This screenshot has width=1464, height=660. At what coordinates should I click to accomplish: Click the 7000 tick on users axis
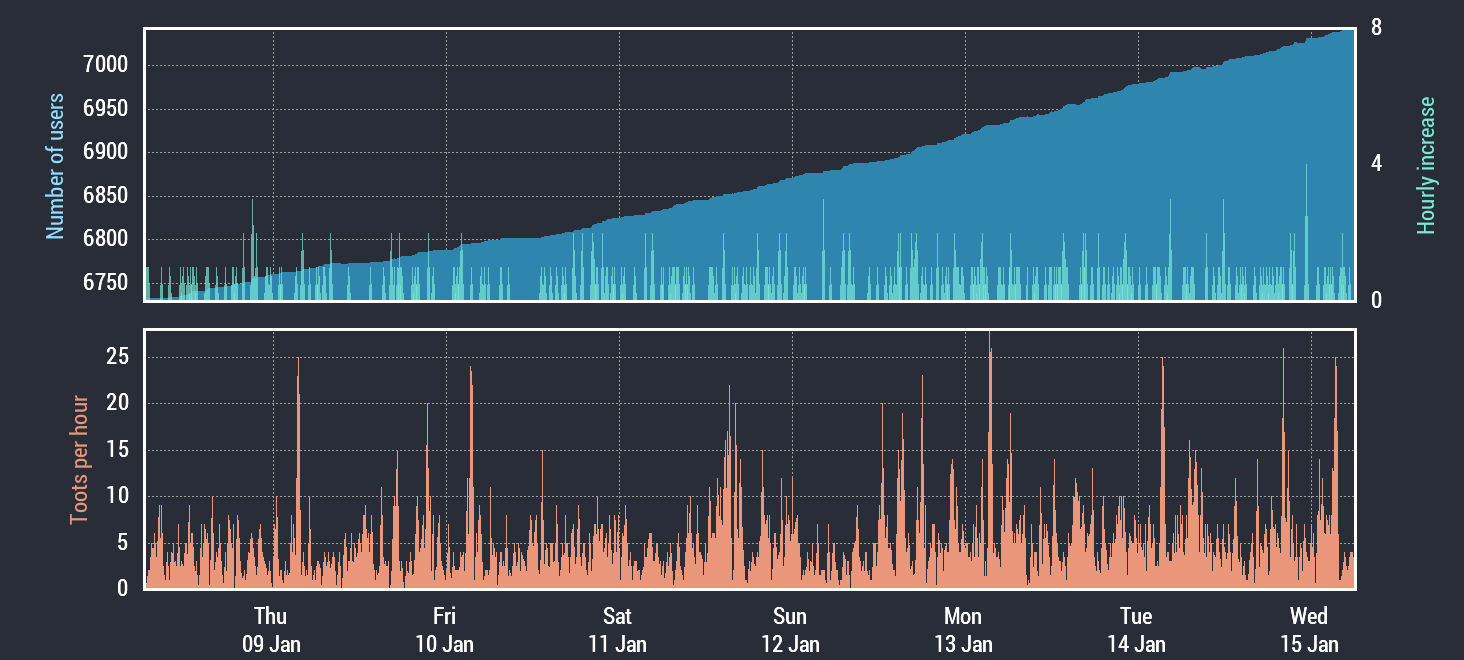106,66
